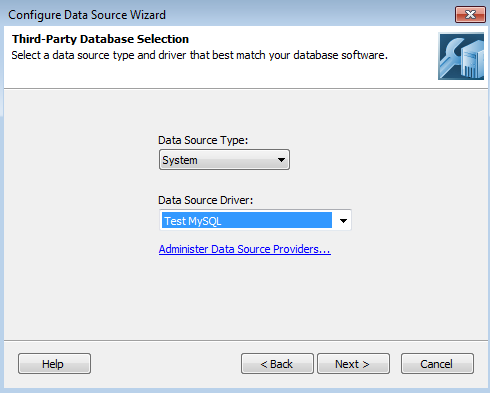Screen dimensions: 490x393
Task: Close the Configure Data Source Wizard window
Action: tap(470, 15)
